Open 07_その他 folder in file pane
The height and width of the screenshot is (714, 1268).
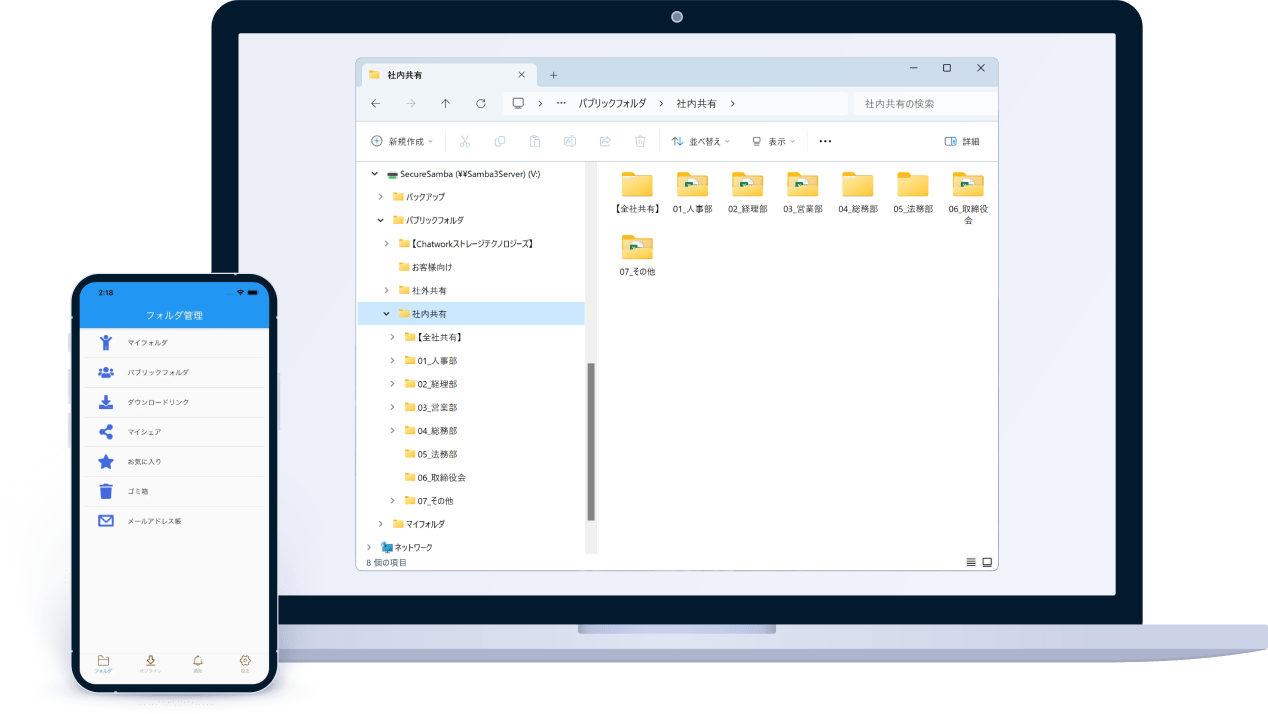(x=637, y=256)
